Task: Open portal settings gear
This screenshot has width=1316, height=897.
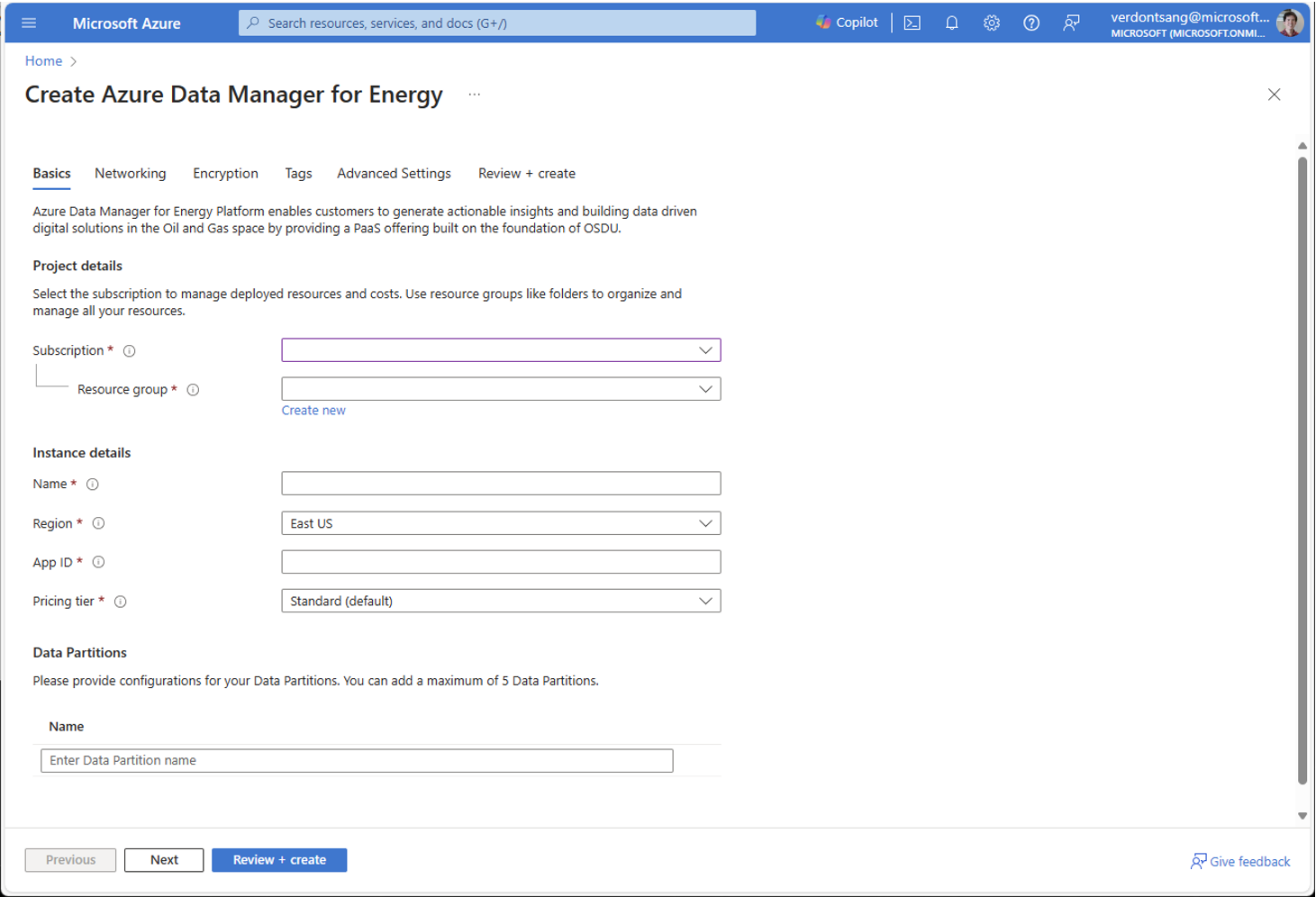Action: click(x=991, y=23)
